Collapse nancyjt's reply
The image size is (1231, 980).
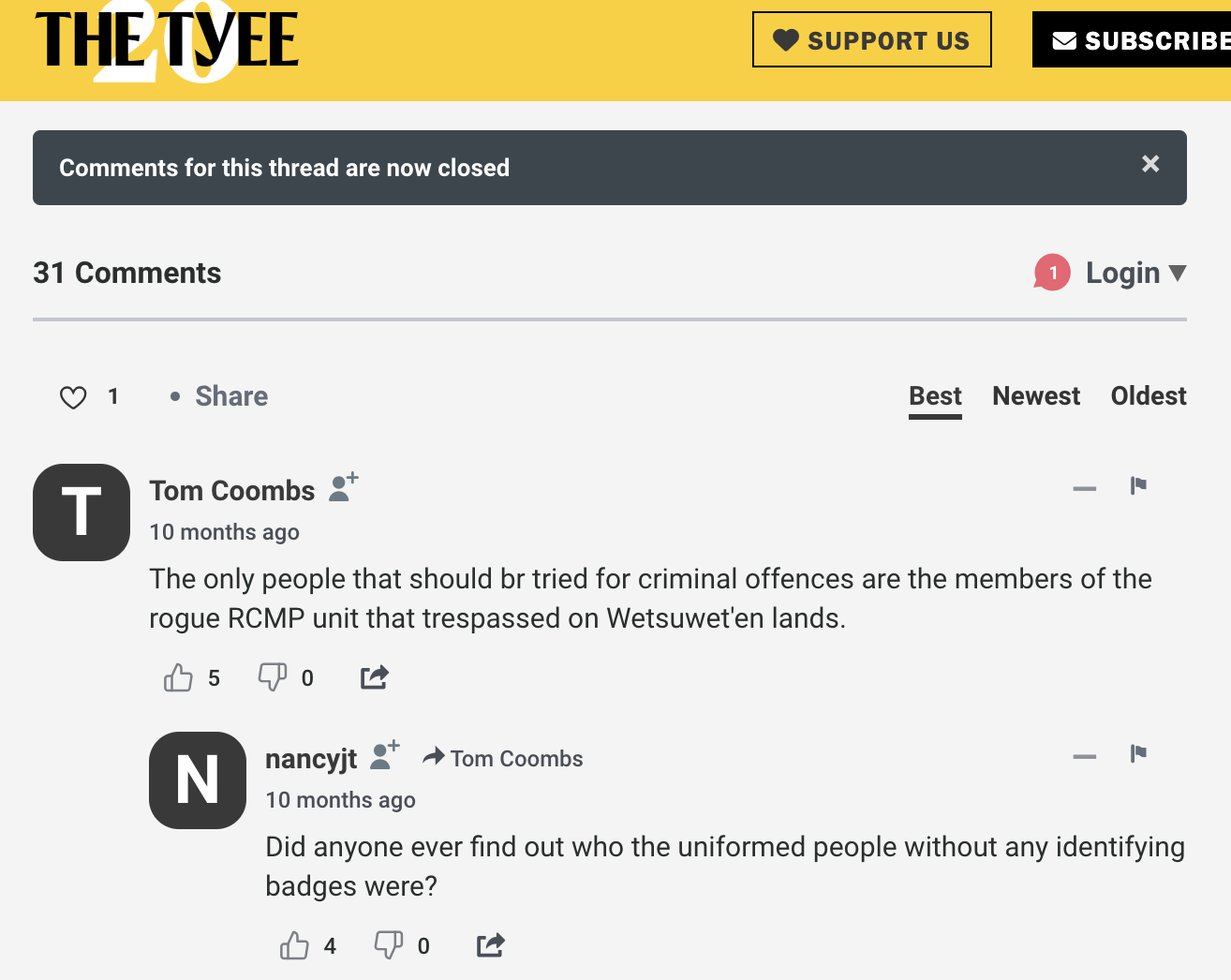tap(1085, 756)
